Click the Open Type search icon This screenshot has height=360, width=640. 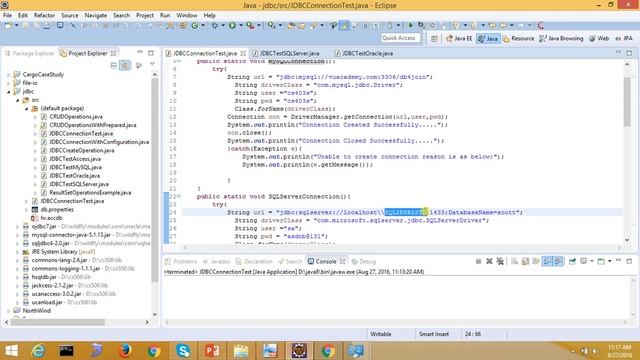(x=291, y=25)
